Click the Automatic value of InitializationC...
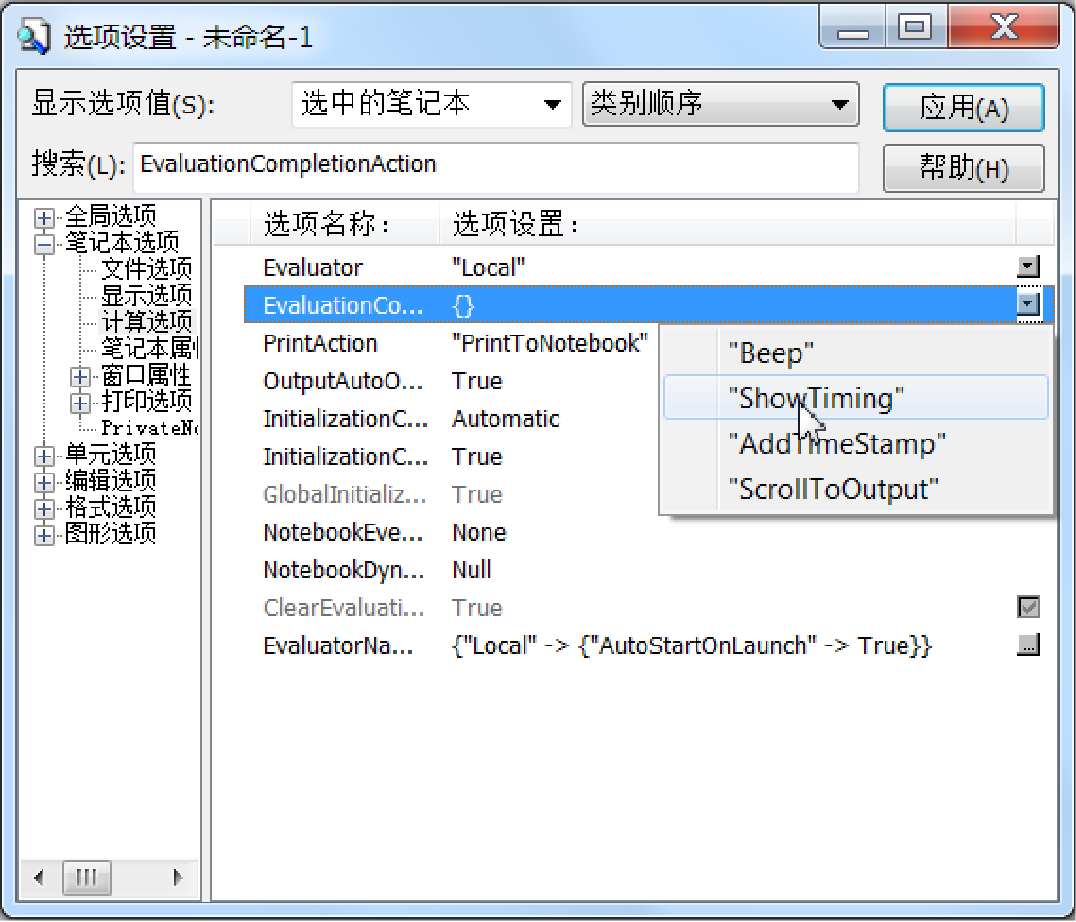The height and width of the screenshot is (922, 1076). [506, 418]
